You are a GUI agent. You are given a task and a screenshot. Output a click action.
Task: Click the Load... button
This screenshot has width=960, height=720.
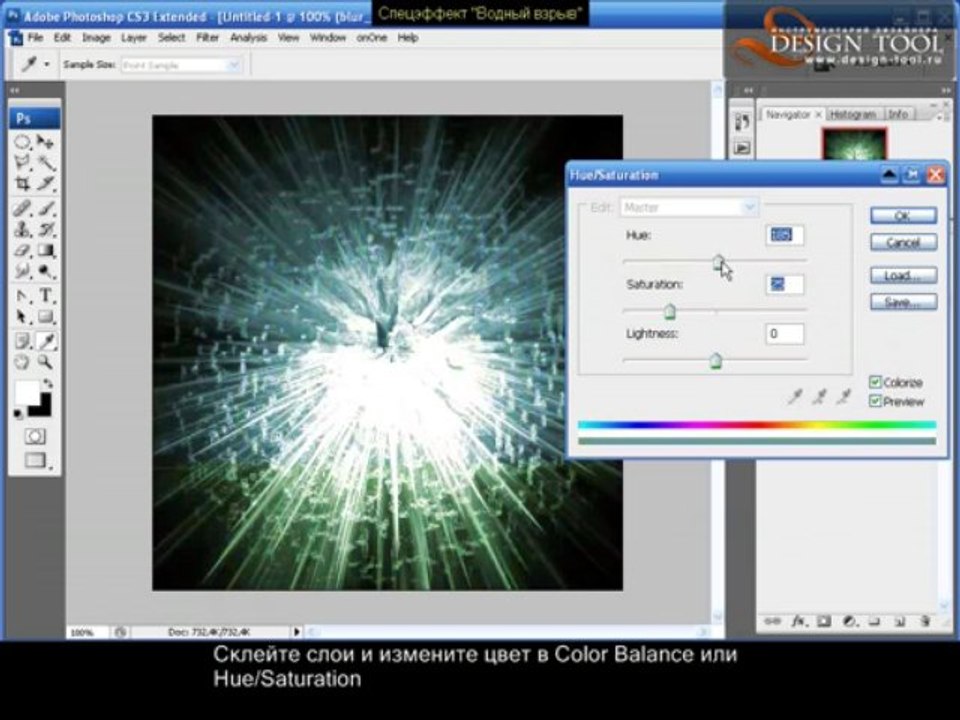click(x=903, y=276)
